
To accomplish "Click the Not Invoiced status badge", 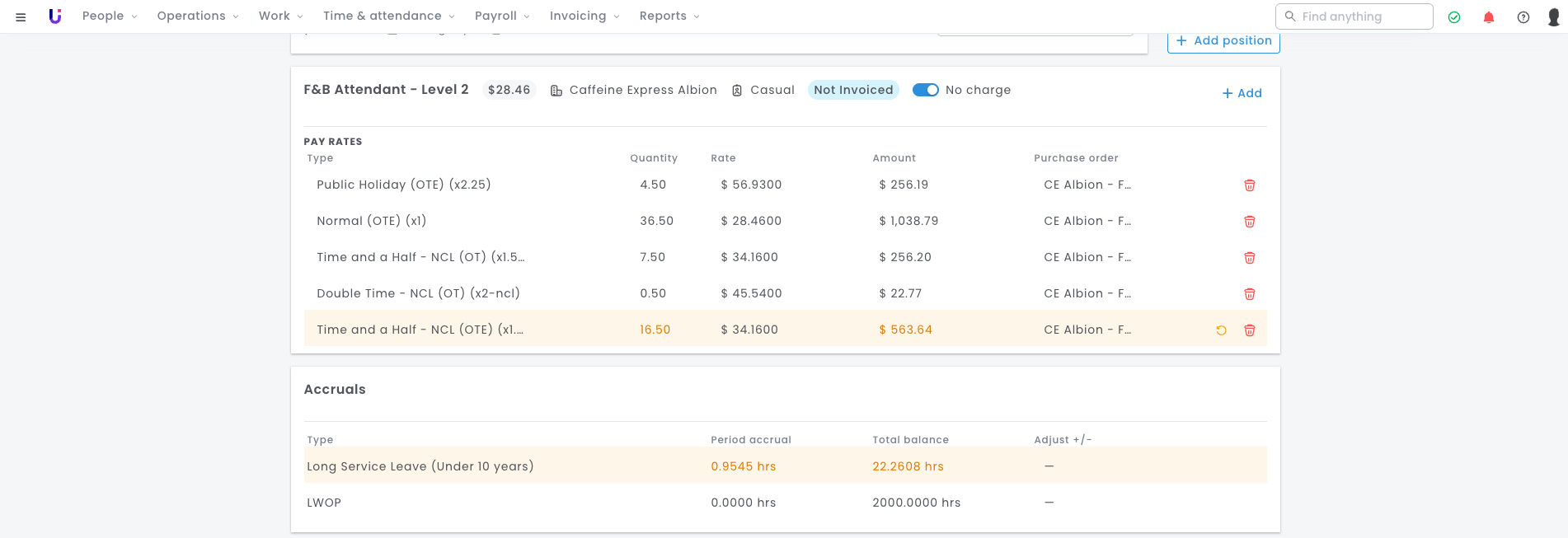I will [x=853, y=90].
